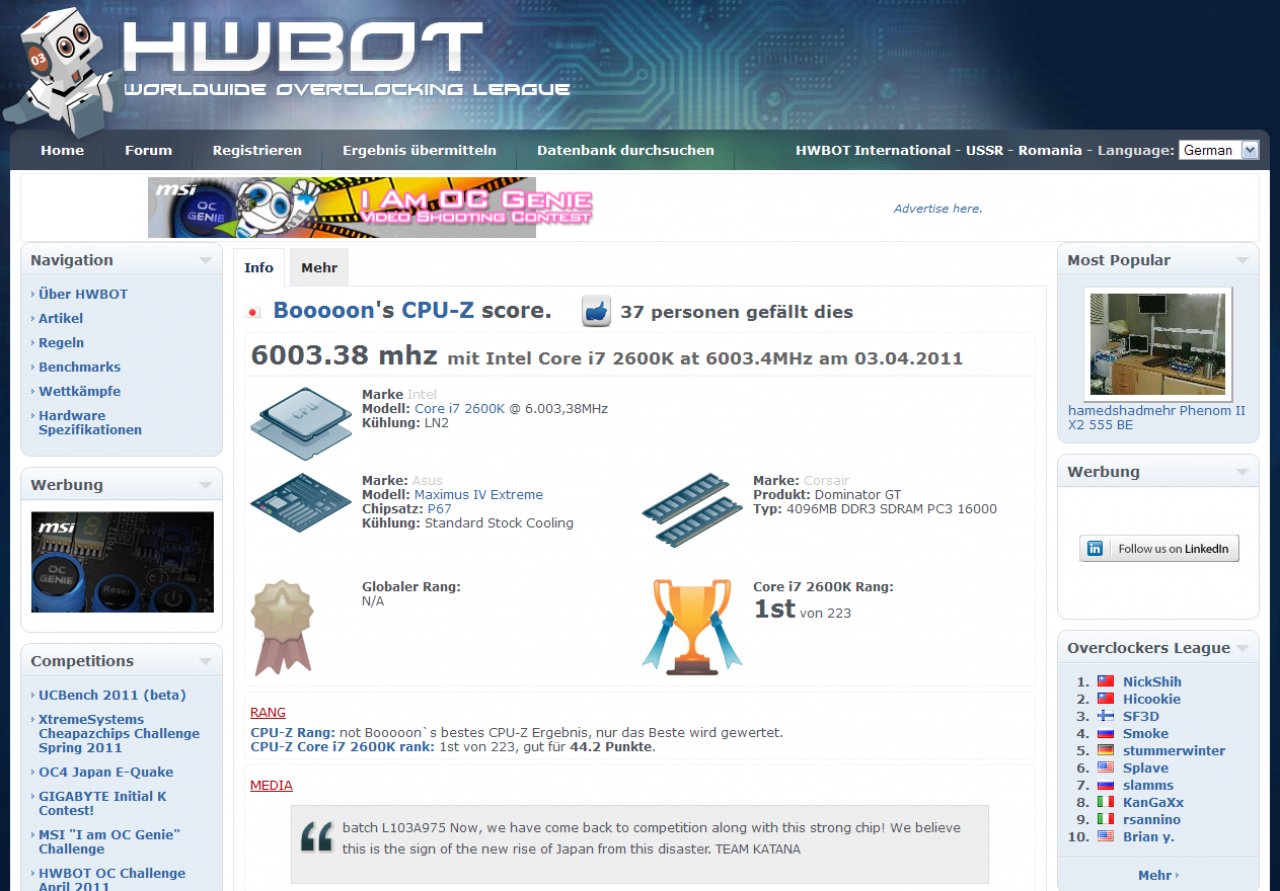Image resolution: width=1280 pixels, height=891 pixels.
Task: Collapse the Overclockers League panel arrow
Action: point(1242,648)
